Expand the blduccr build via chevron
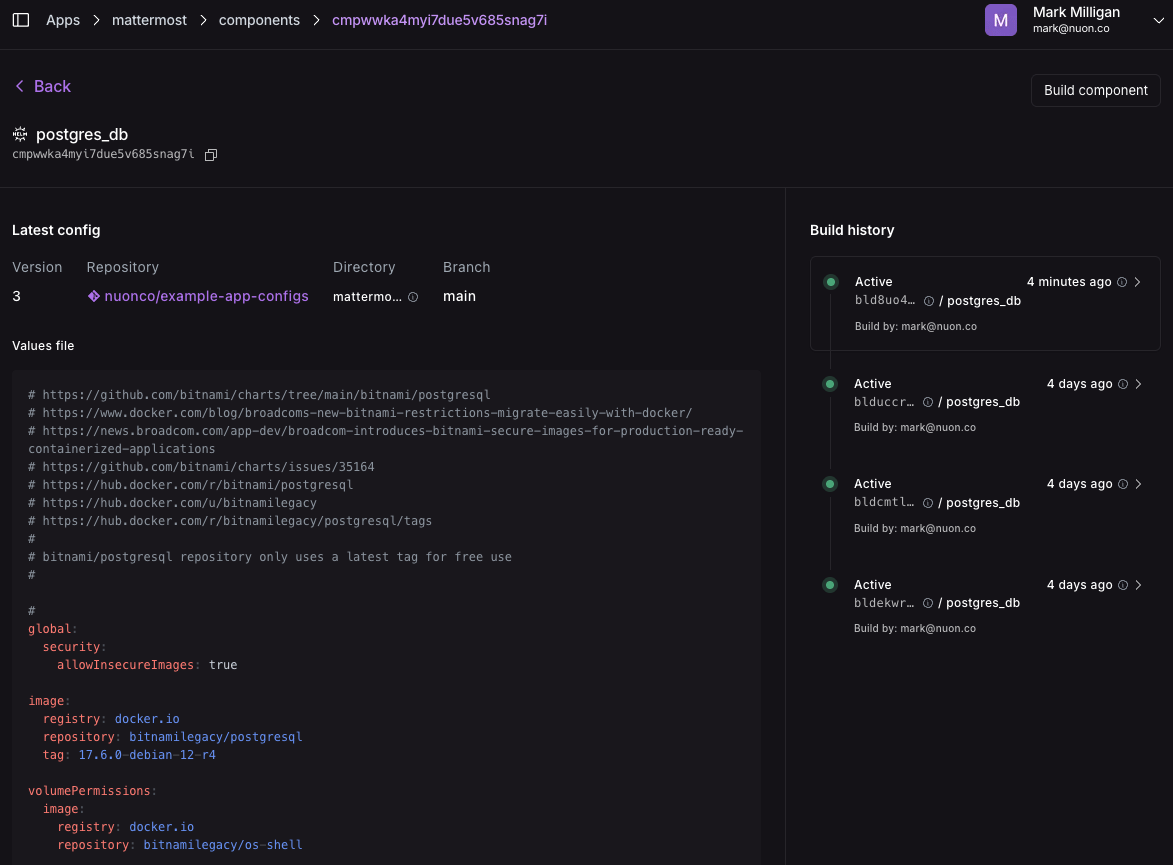 pos(1139,384)
